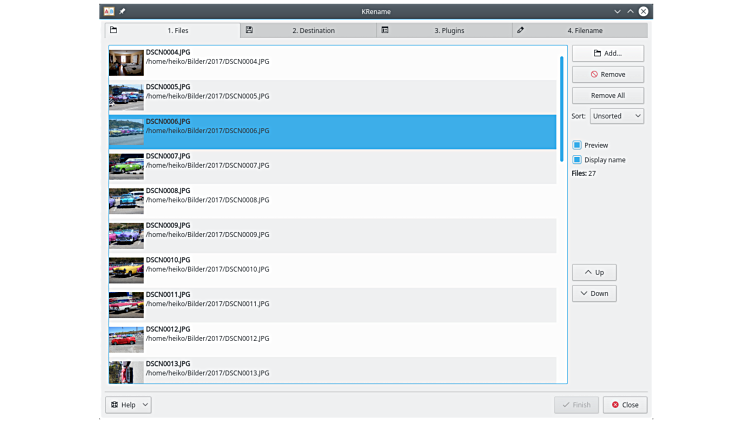Click the KRename app icon in title bar
752x423 pixels.
[x=109, y=10]
